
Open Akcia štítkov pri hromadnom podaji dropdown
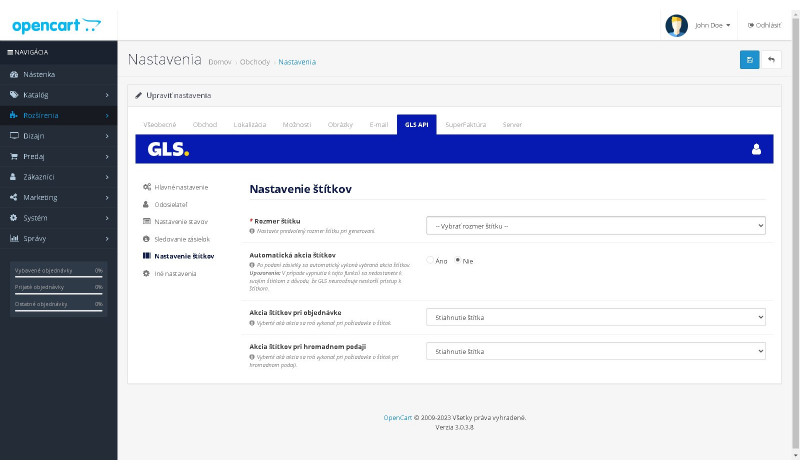596,351
